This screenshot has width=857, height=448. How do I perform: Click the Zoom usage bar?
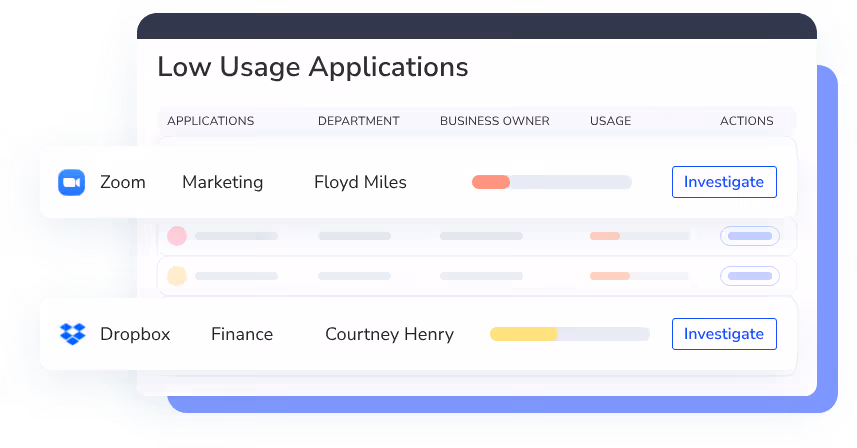click(552, 182)
